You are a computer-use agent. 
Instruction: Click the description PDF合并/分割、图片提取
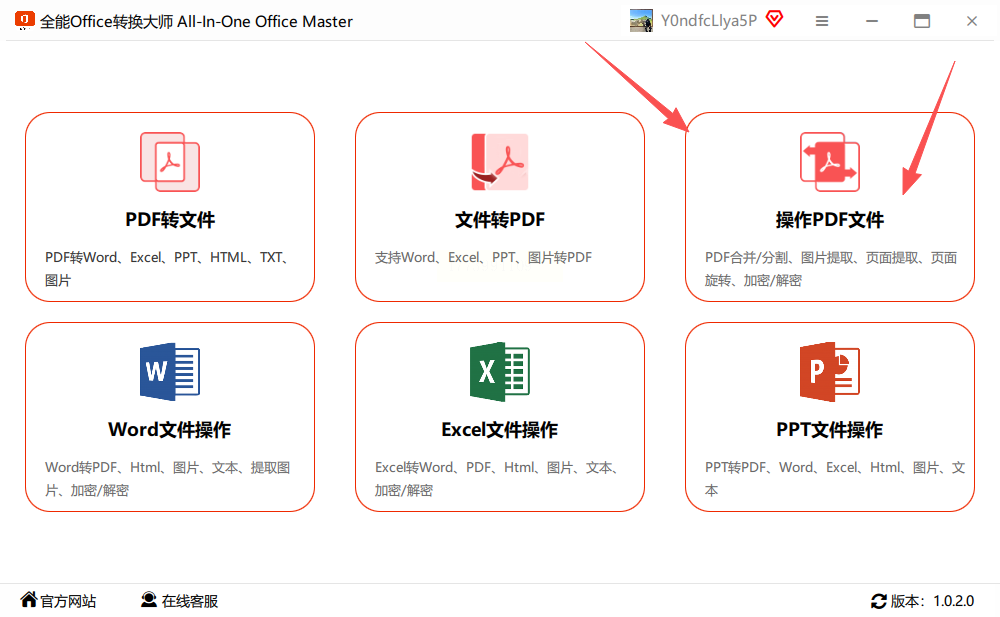[x=831, y=269]
